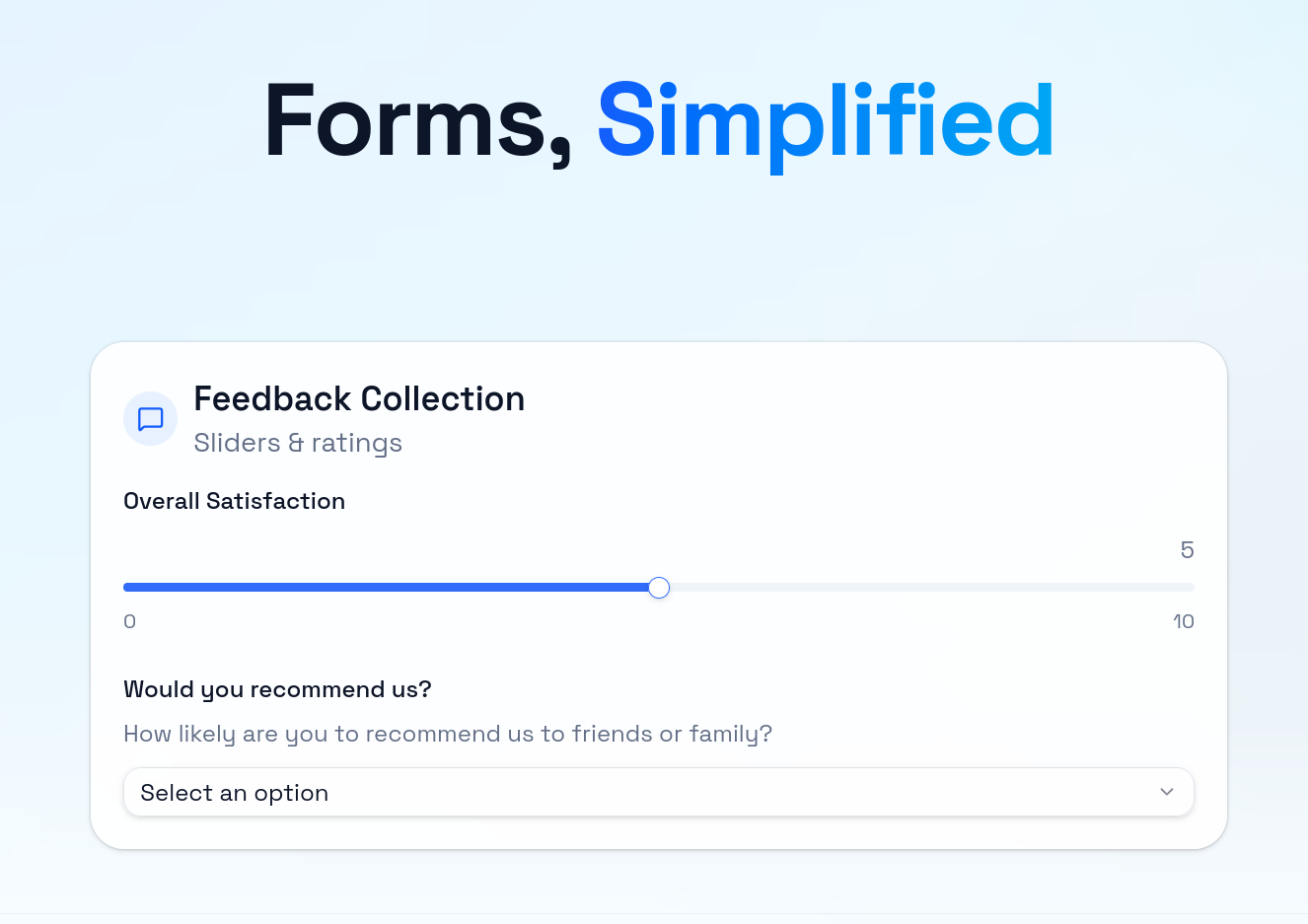This screenshot has width=1308, height=924.
Task: Click the Feedback Collection card title
Action: click(359, 398)
